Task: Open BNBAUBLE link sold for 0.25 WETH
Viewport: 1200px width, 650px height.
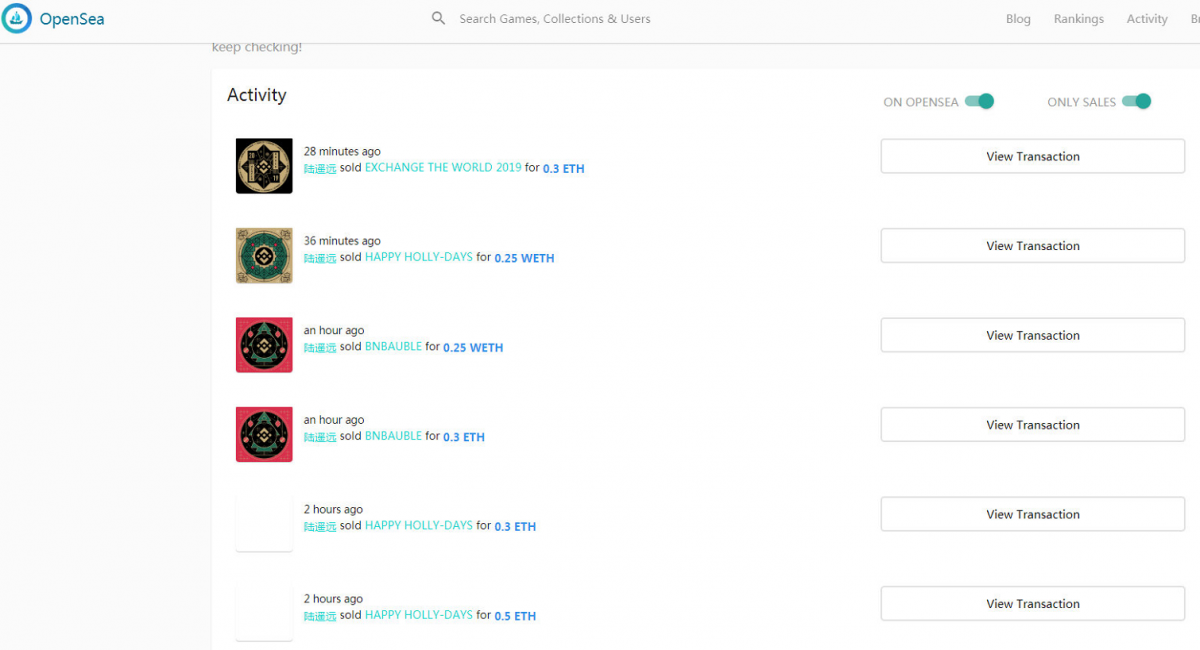Action: (393, 347)
